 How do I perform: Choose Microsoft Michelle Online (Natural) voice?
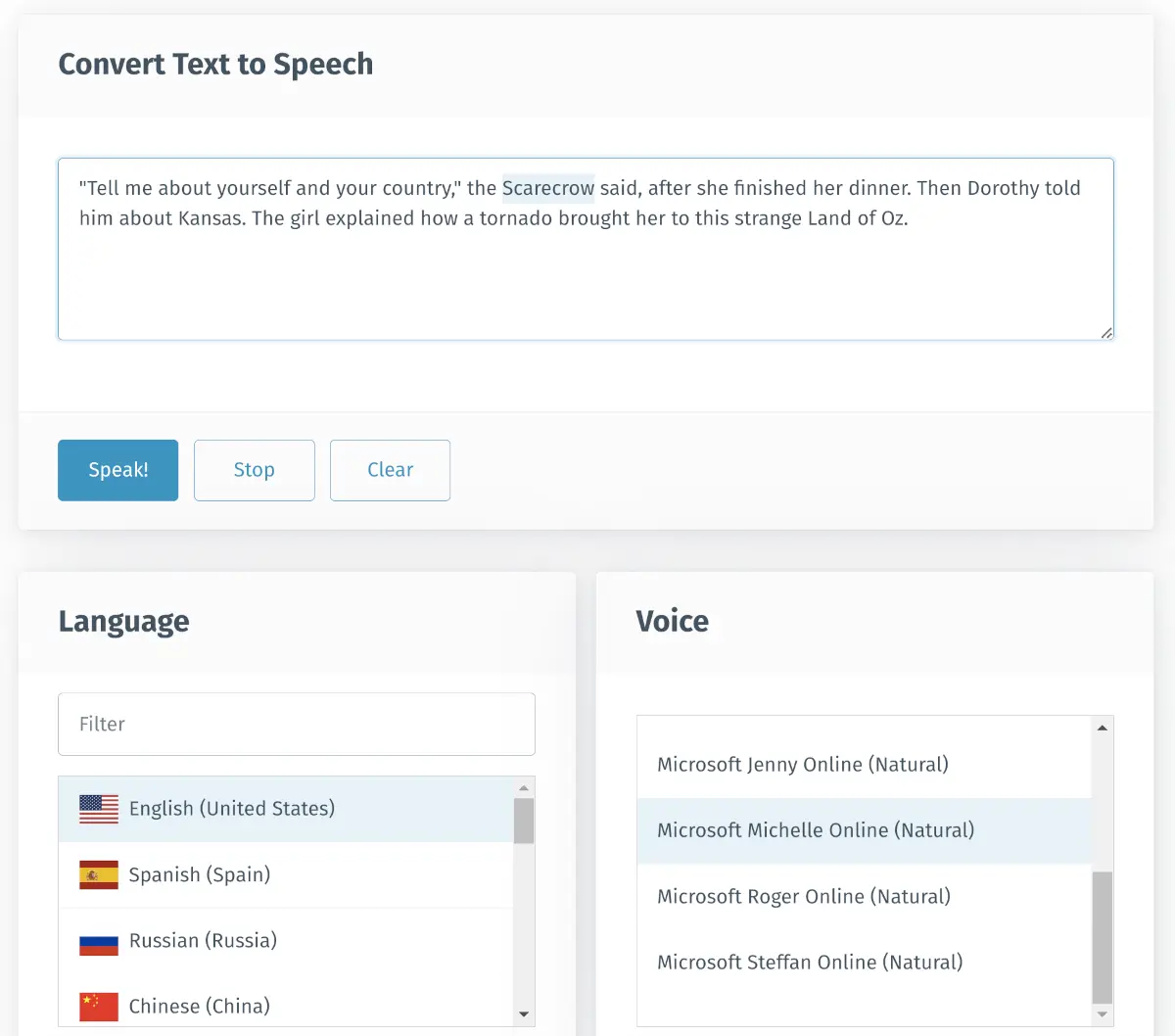click(864, 830)
